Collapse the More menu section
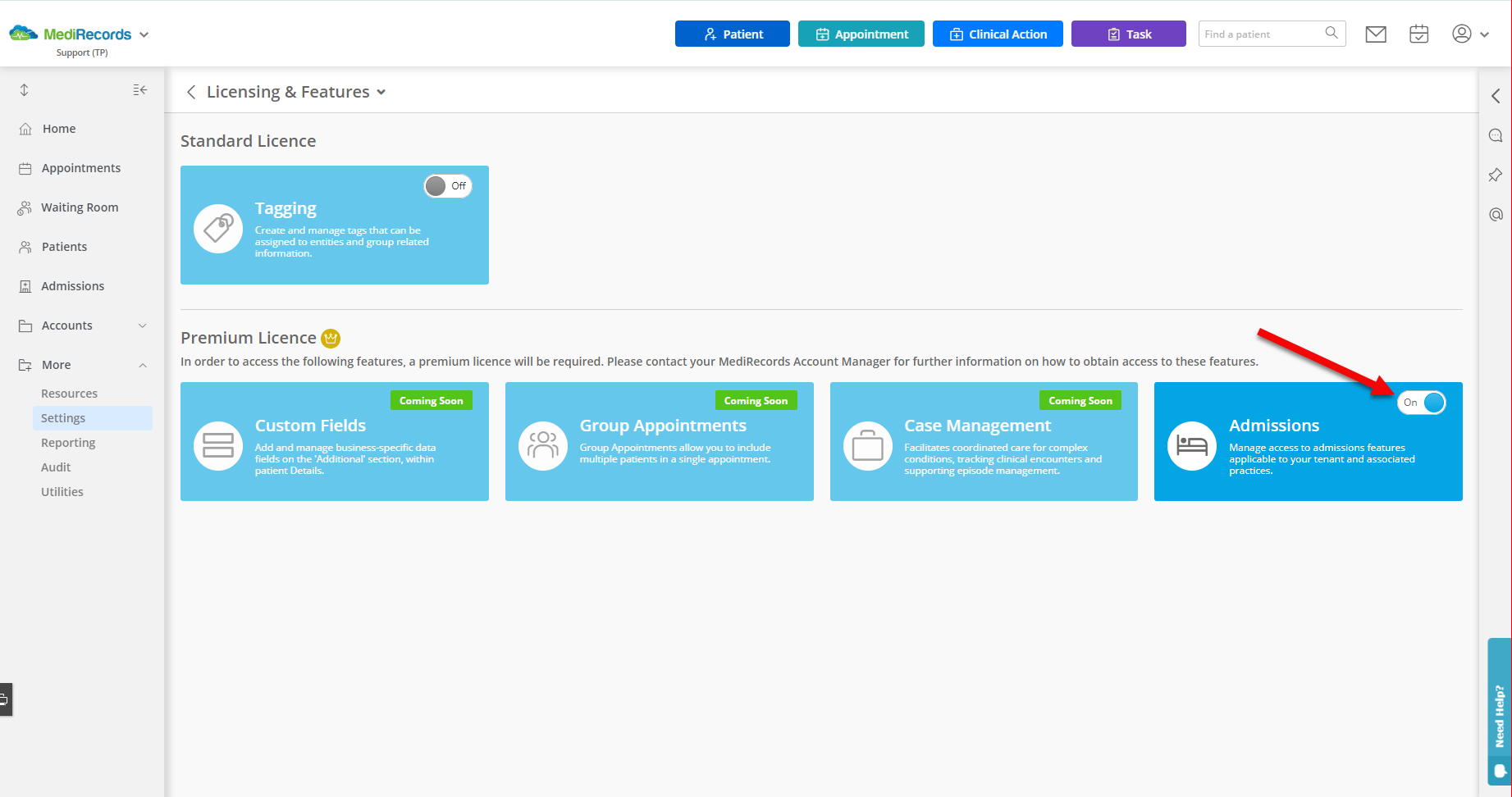The height and width of the screenshot is (797, 1512). pyautogui.click(x=142, y=365)
